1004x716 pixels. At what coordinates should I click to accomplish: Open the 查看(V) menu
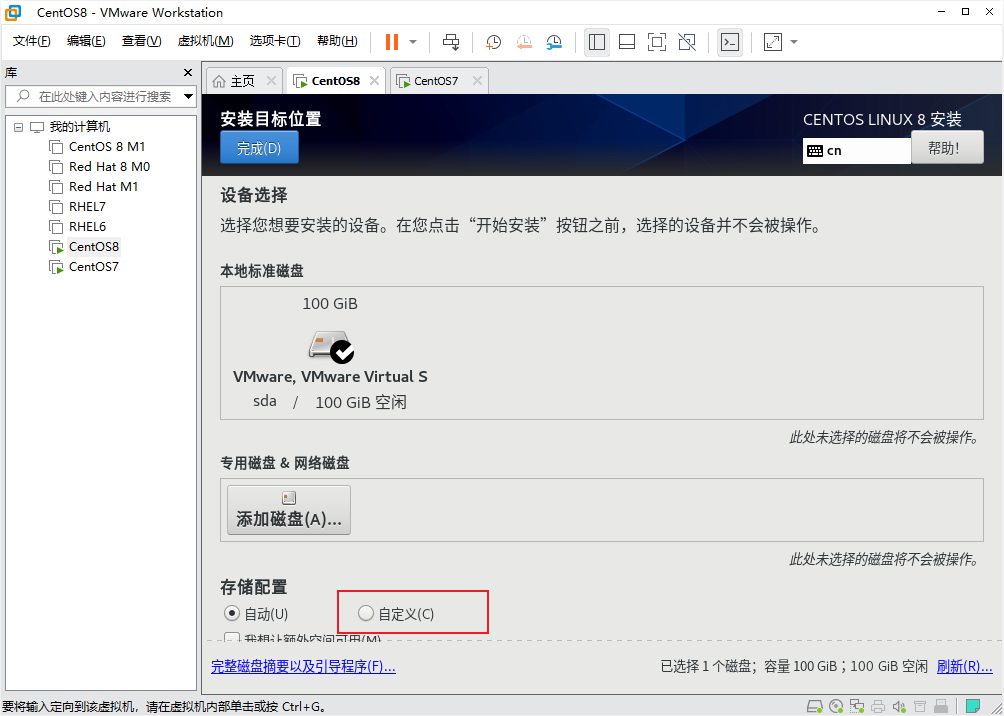[x=142, y=41]
